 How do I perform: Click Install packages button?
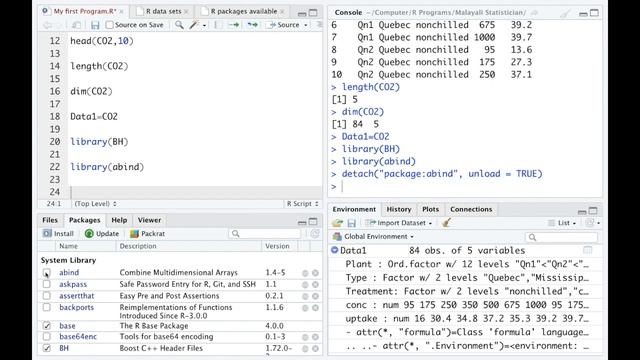tap(58, 234)
